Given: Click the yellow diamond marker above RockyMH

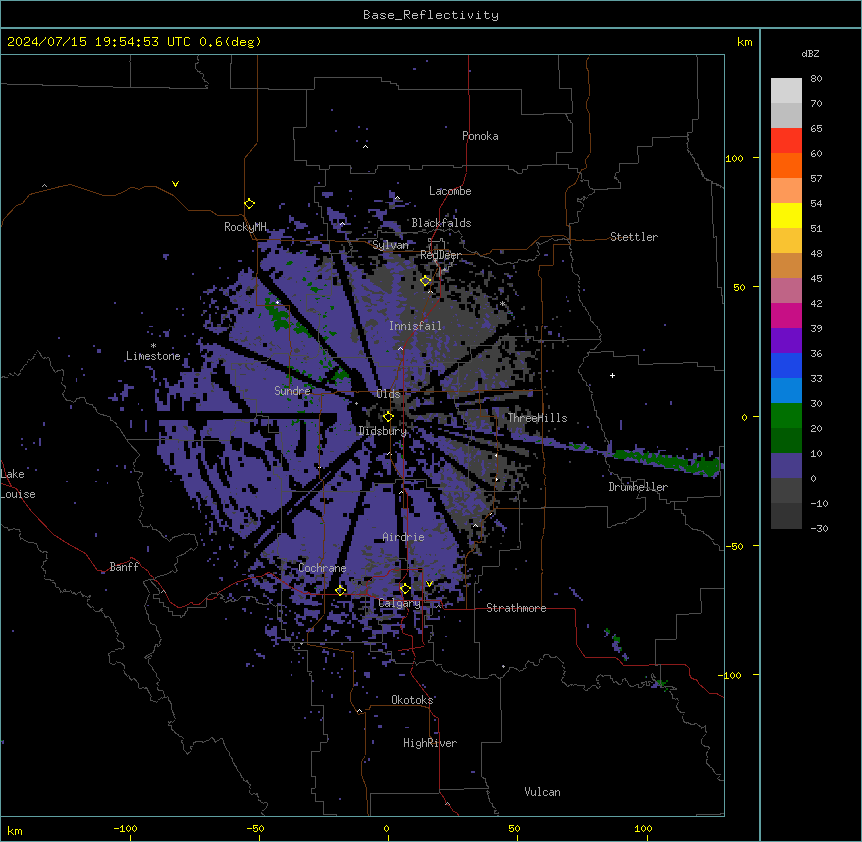Looking at the screenshot, I should tap(250, 204).
